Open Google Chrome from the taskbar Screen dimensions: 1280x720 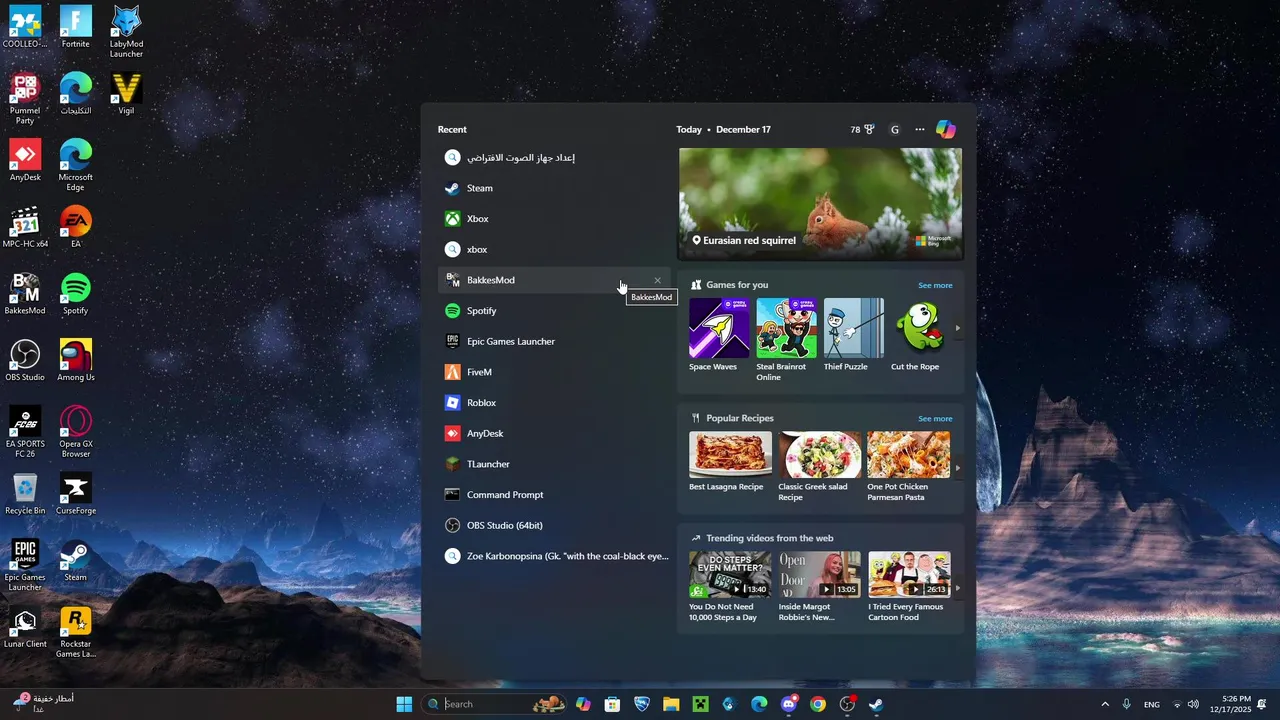[x=818, y=704]
